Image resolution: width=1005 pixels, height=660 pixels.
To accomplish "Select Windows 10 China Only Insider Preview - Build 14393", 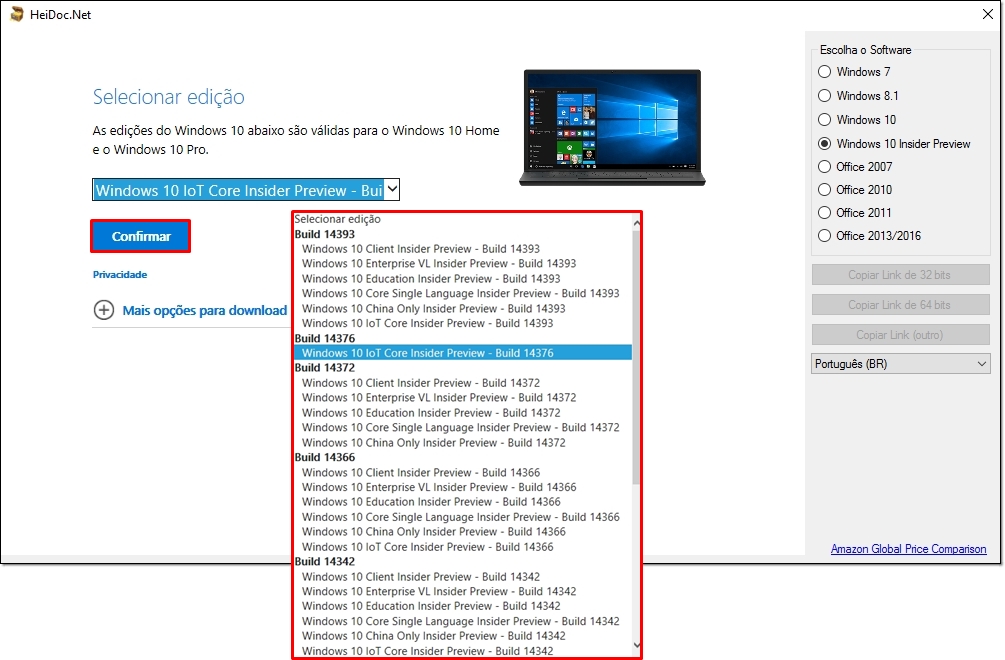I will 463,308.
